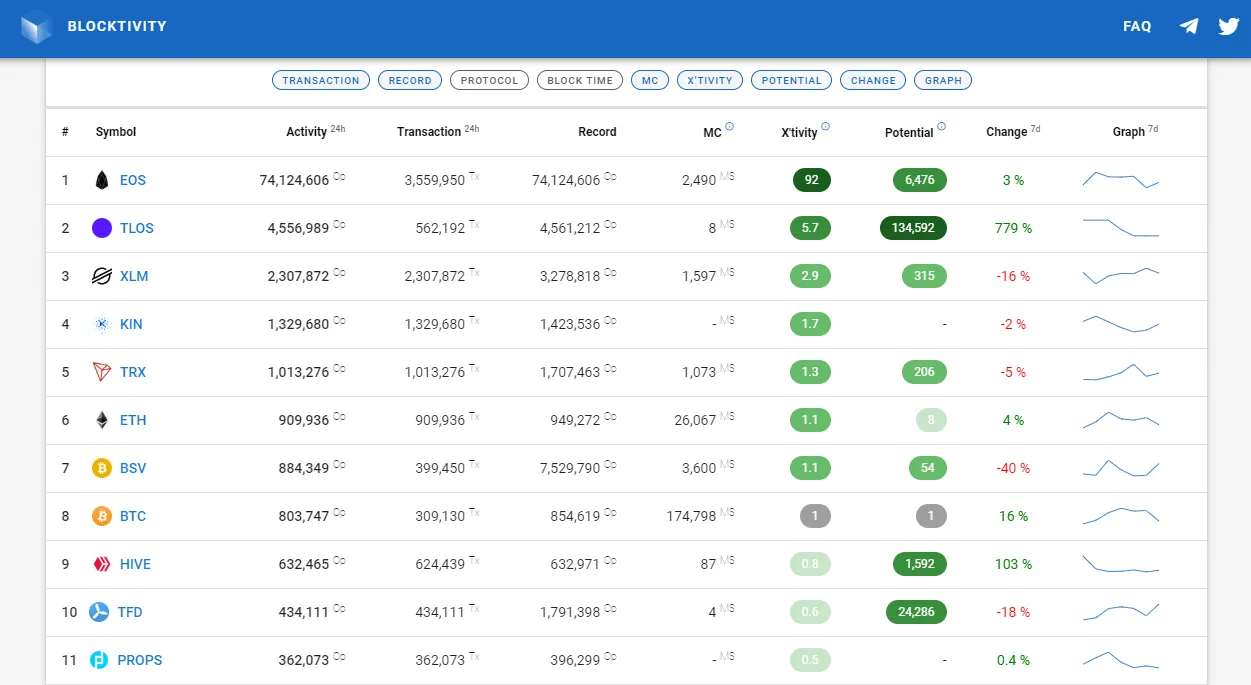Click TLOS change value 779 %
1251x685 pixels.
coord(1013,228)
